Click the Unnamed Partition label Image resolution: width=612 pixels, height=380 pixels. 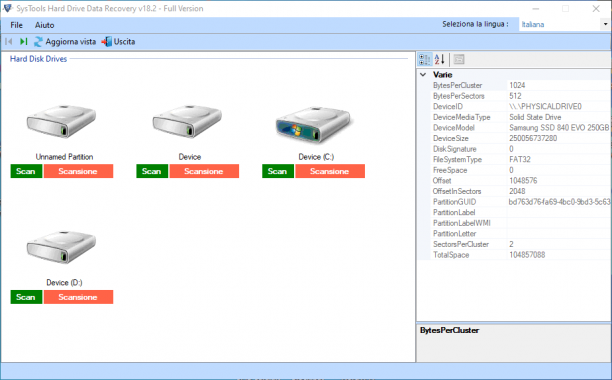coord(64,157)
